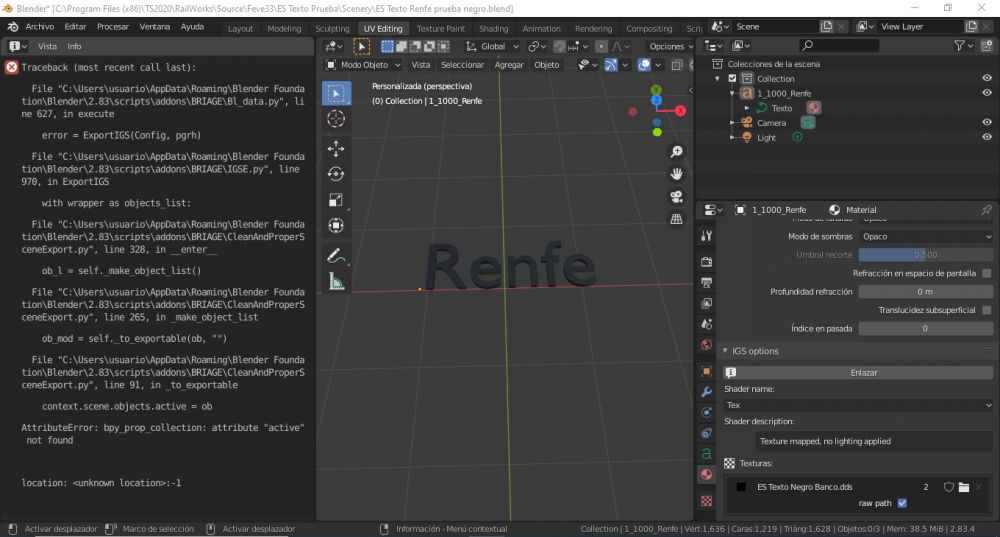Screen dimensions: 1000x537
Task: Expand the Texto item in outliner
Action: tap(747, 108)
